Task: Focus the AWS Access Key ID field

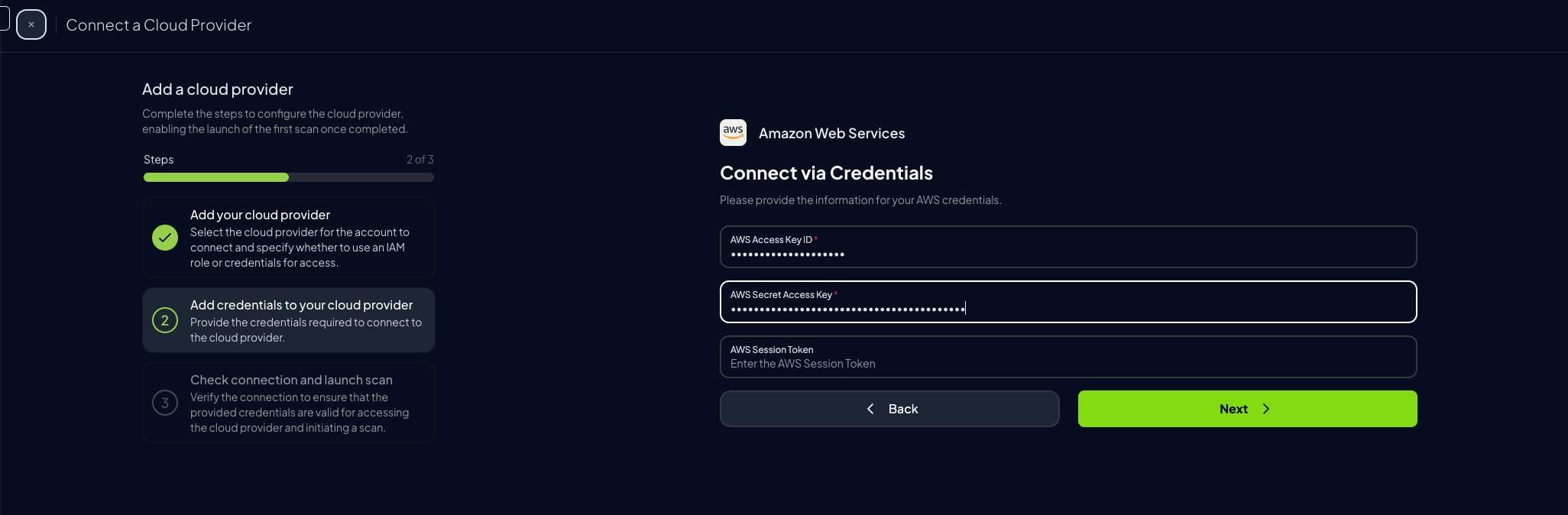Action: (x=1068, y=247)
